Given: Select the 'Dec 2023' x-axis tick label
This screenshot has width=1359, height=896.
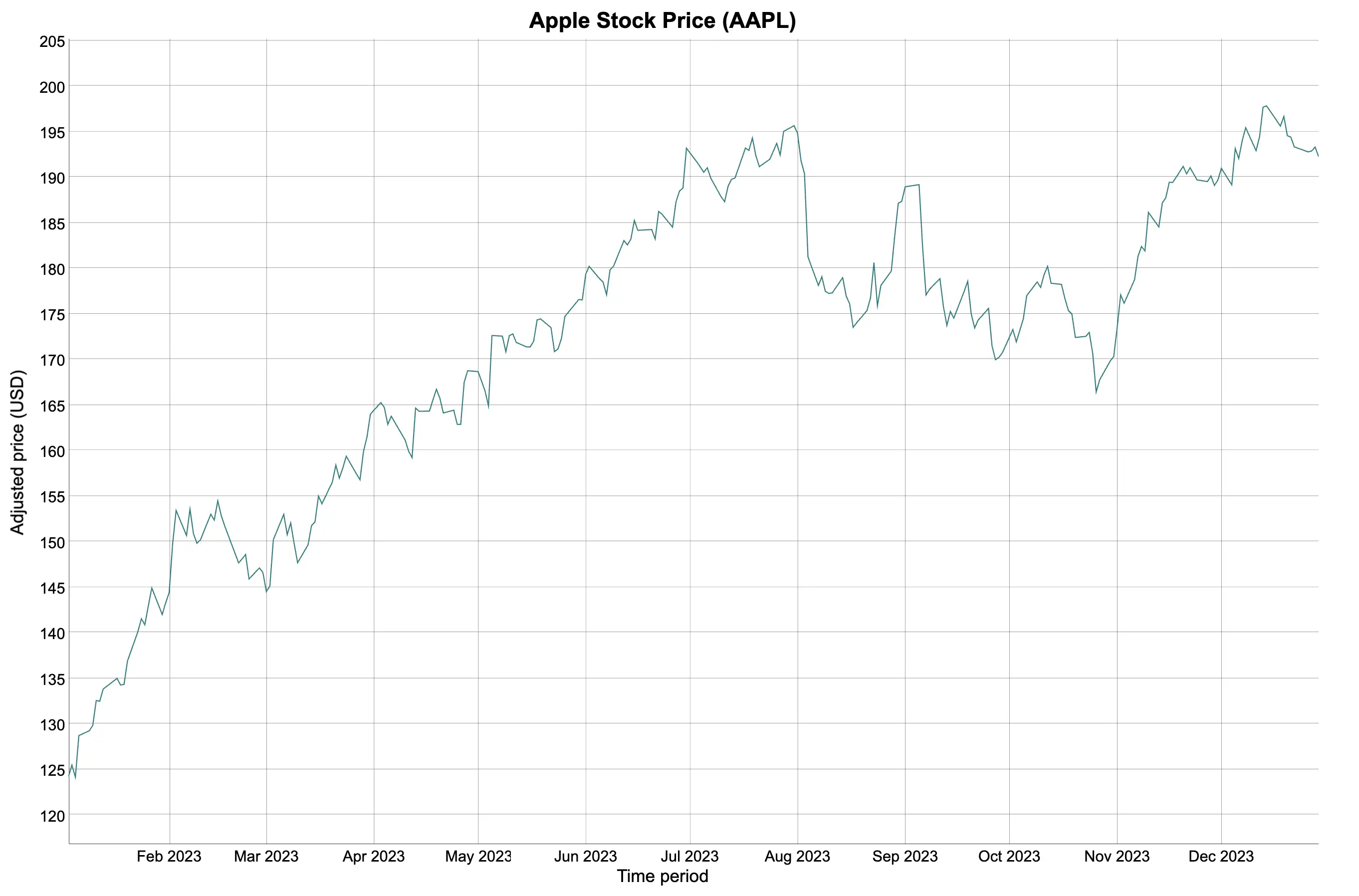Looking at the screenshot, I should (1221, 856).
